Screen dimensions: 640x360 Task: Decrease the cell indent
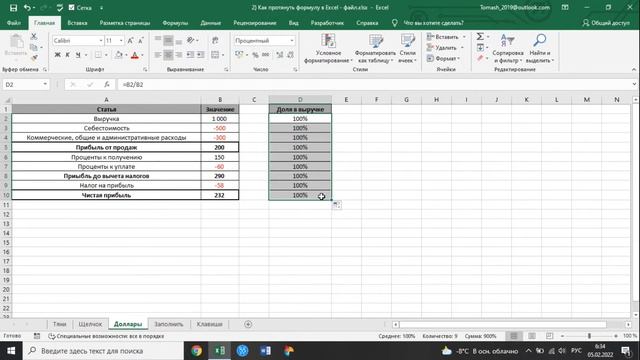tap(190, 55)
